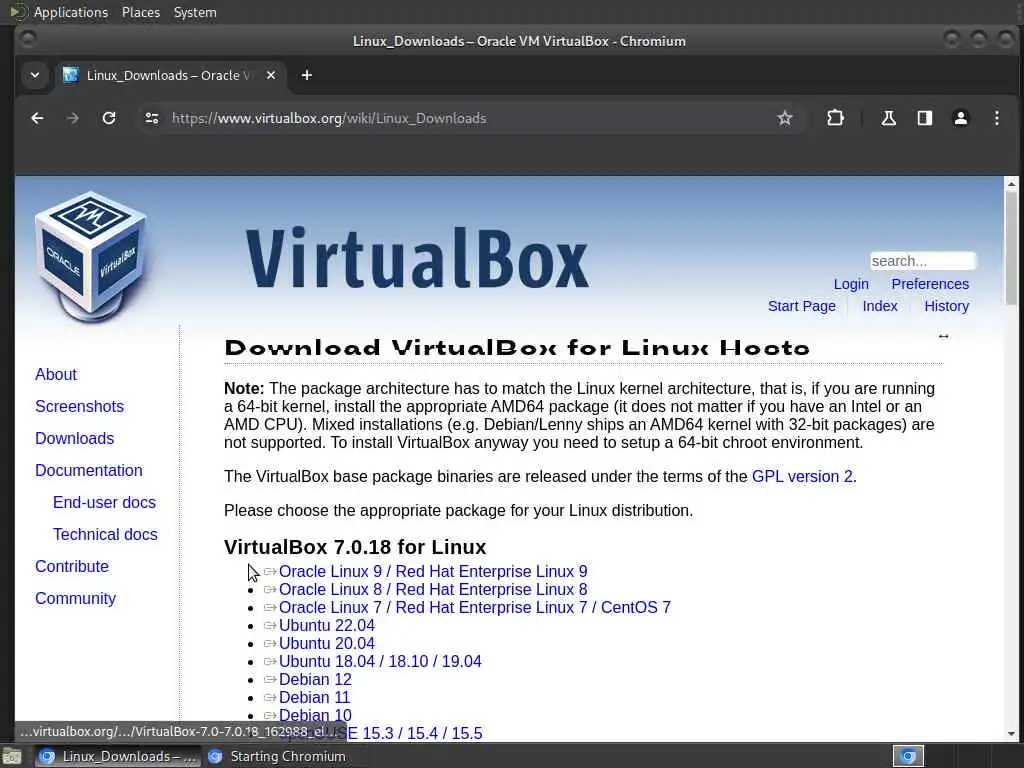
Task: Download Oracle Linux 7 / CentOS 7 package
Action: tap(475, 607)
